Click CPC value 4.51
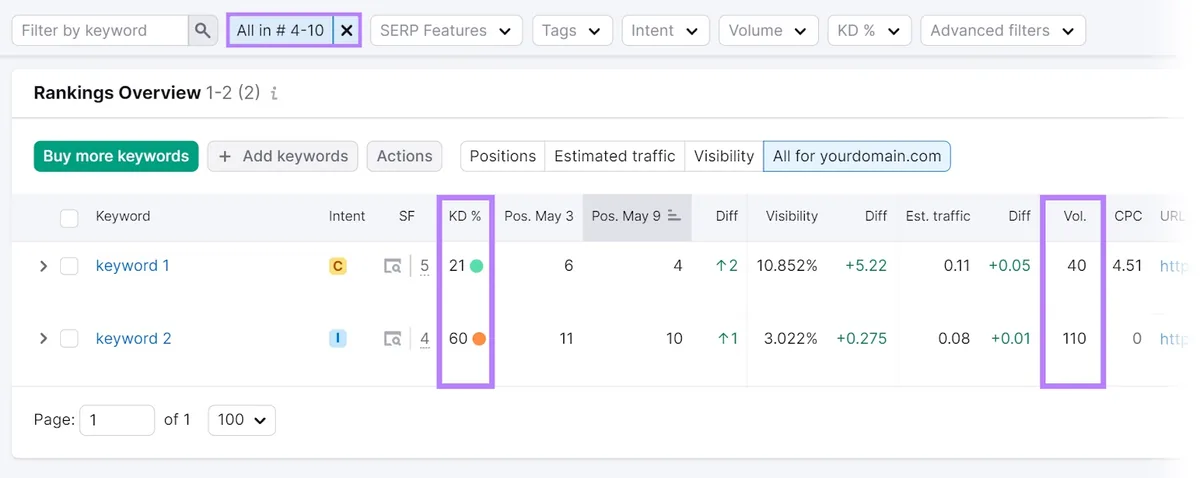1200x478 pixels. click(1127, 266)
